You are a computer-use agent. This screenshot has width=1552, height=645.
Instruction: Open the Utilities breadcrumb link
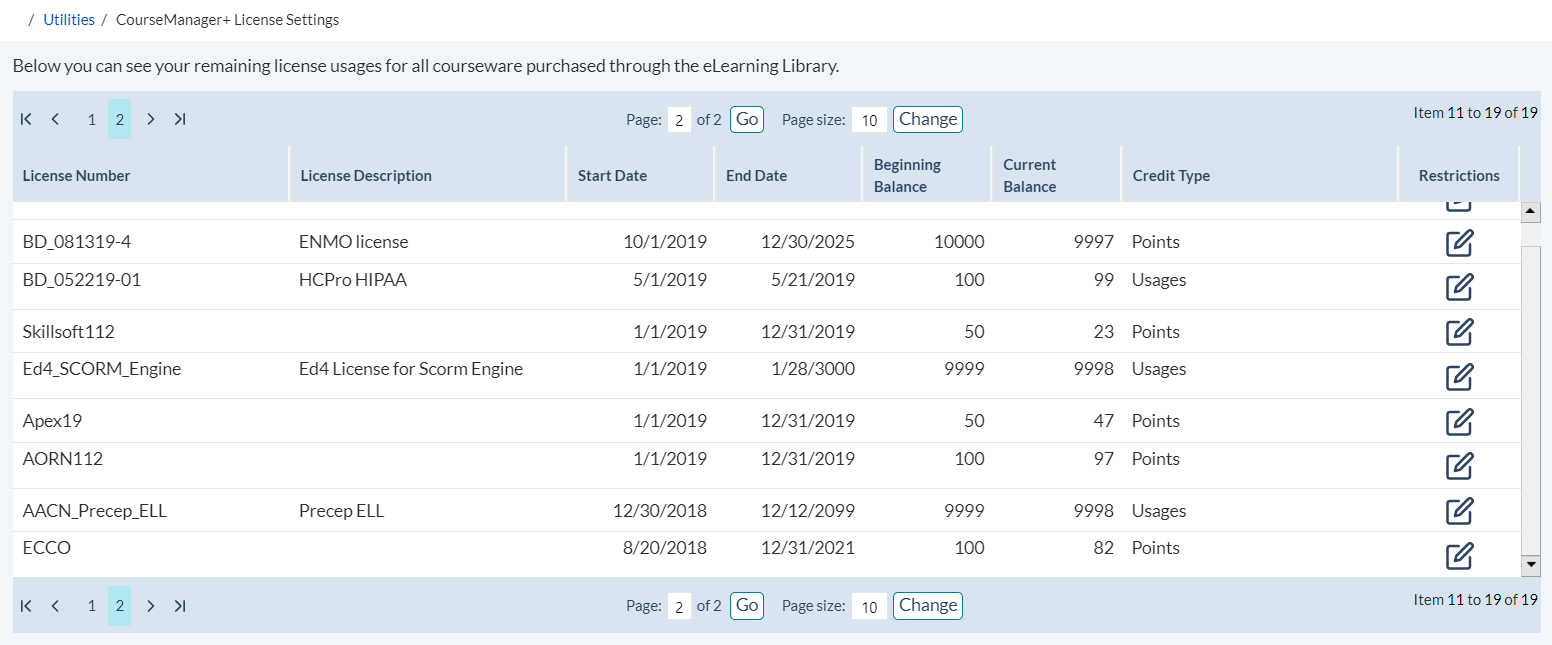[69, 20]
